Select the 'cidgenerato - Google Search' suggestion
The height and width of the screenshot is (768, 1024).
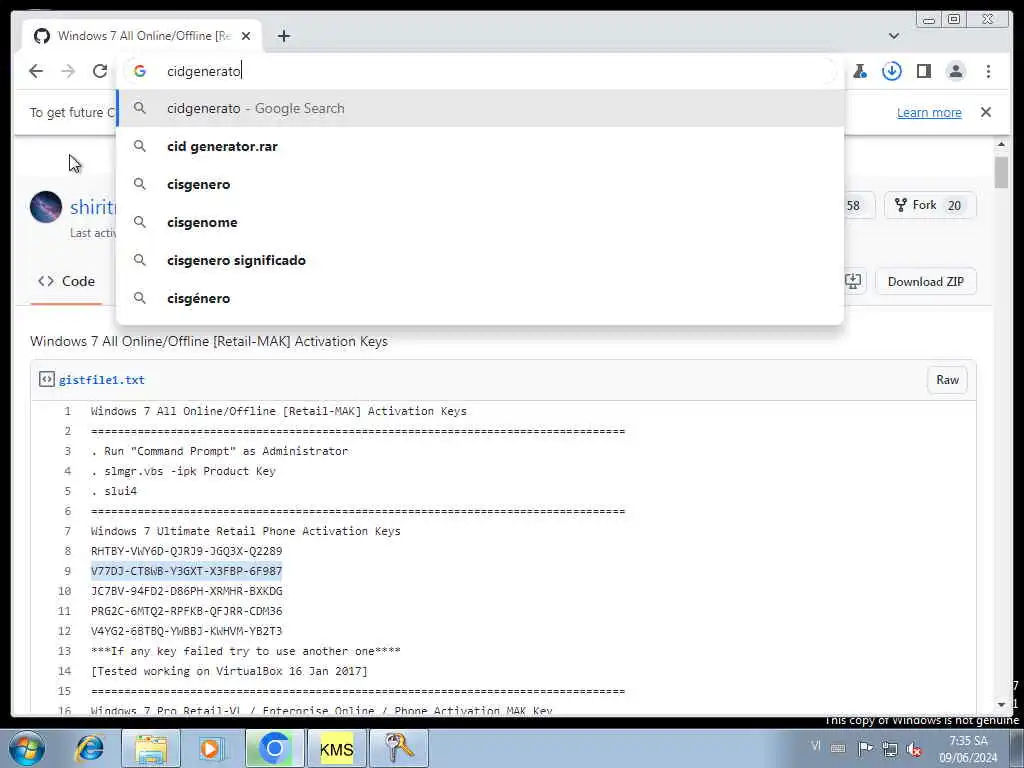point(480,108)
